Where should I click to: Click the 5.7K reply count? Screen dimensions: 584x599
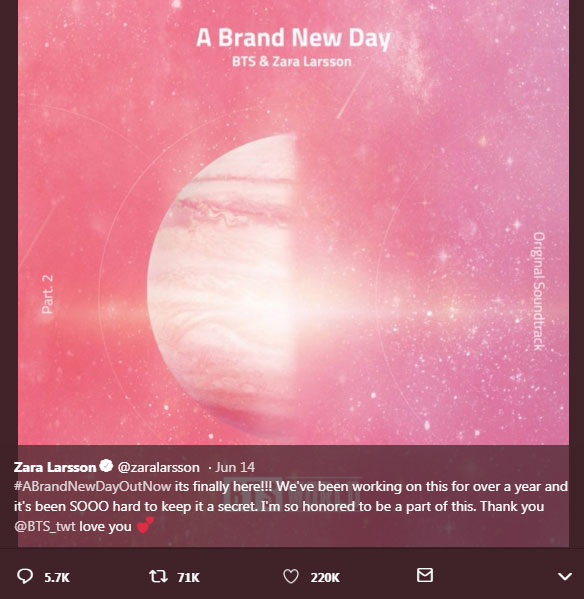[x=57, y=577]
